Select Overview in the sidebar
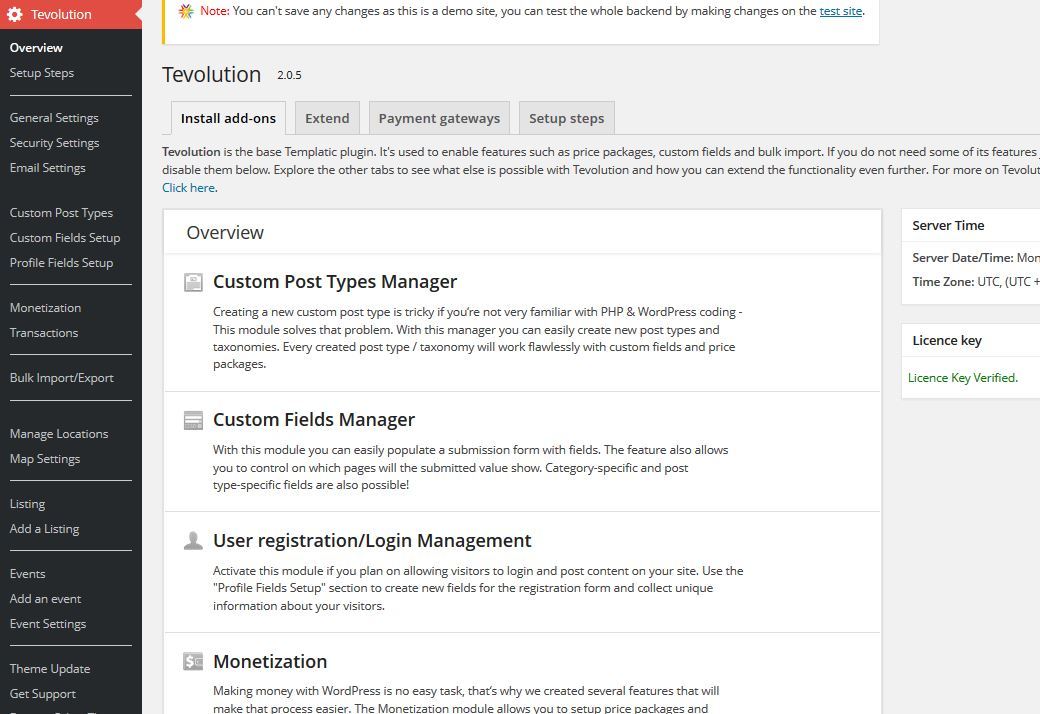 pyautogui.click(x=36, y=48)
